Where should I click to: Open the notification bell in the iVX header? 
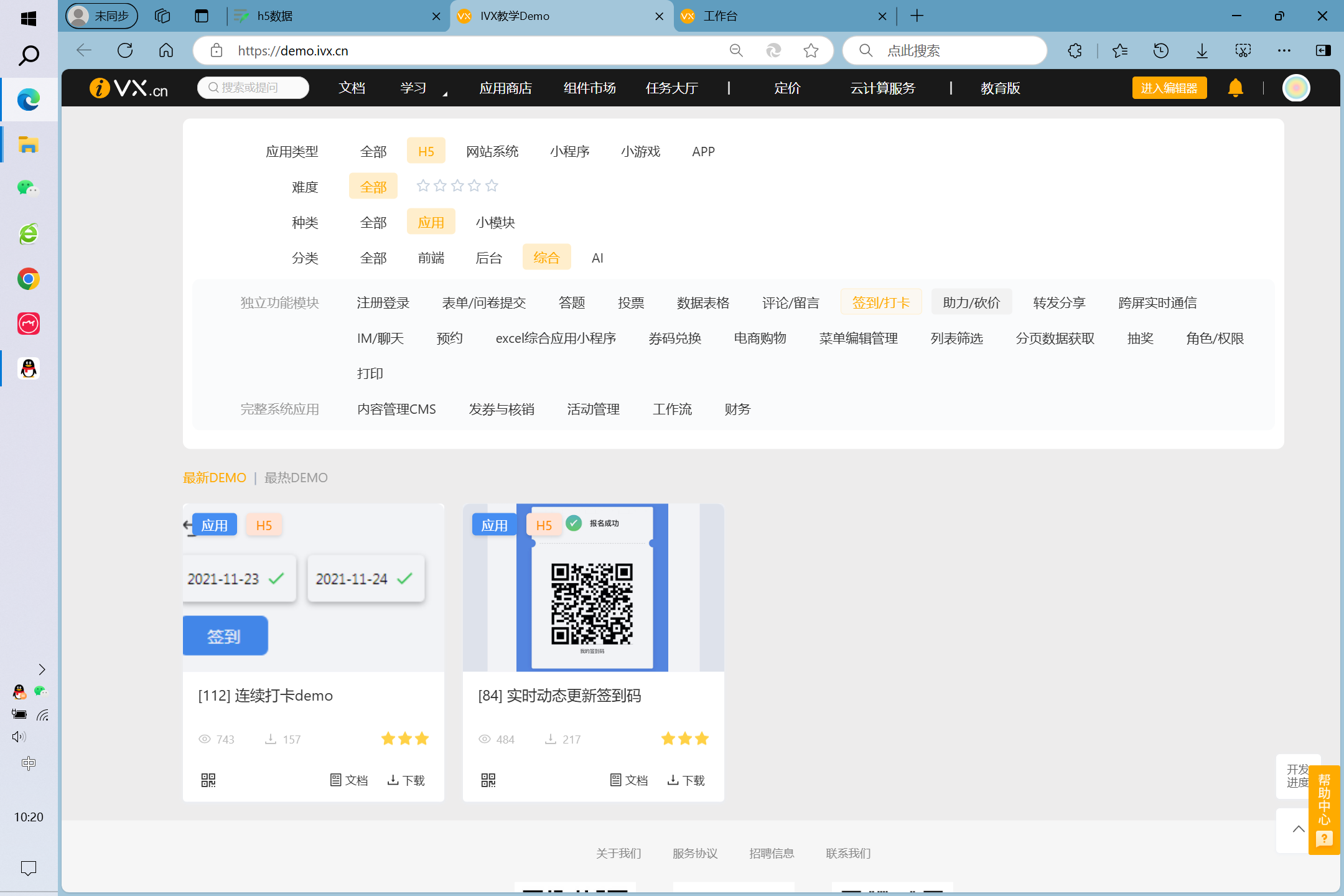pos(1236,88)
